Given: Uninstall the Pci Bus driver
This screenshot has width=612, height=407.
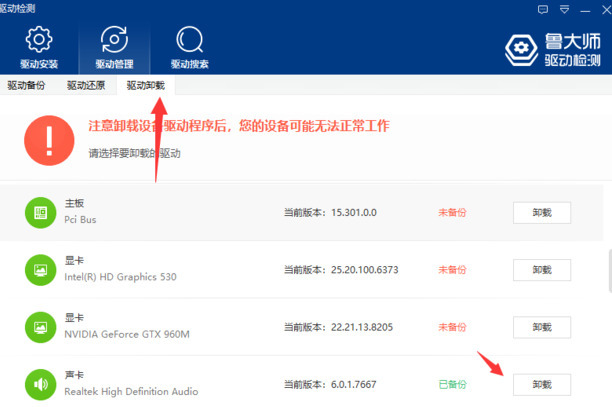Looking at the screenshot, I should [x=542, y=213].
